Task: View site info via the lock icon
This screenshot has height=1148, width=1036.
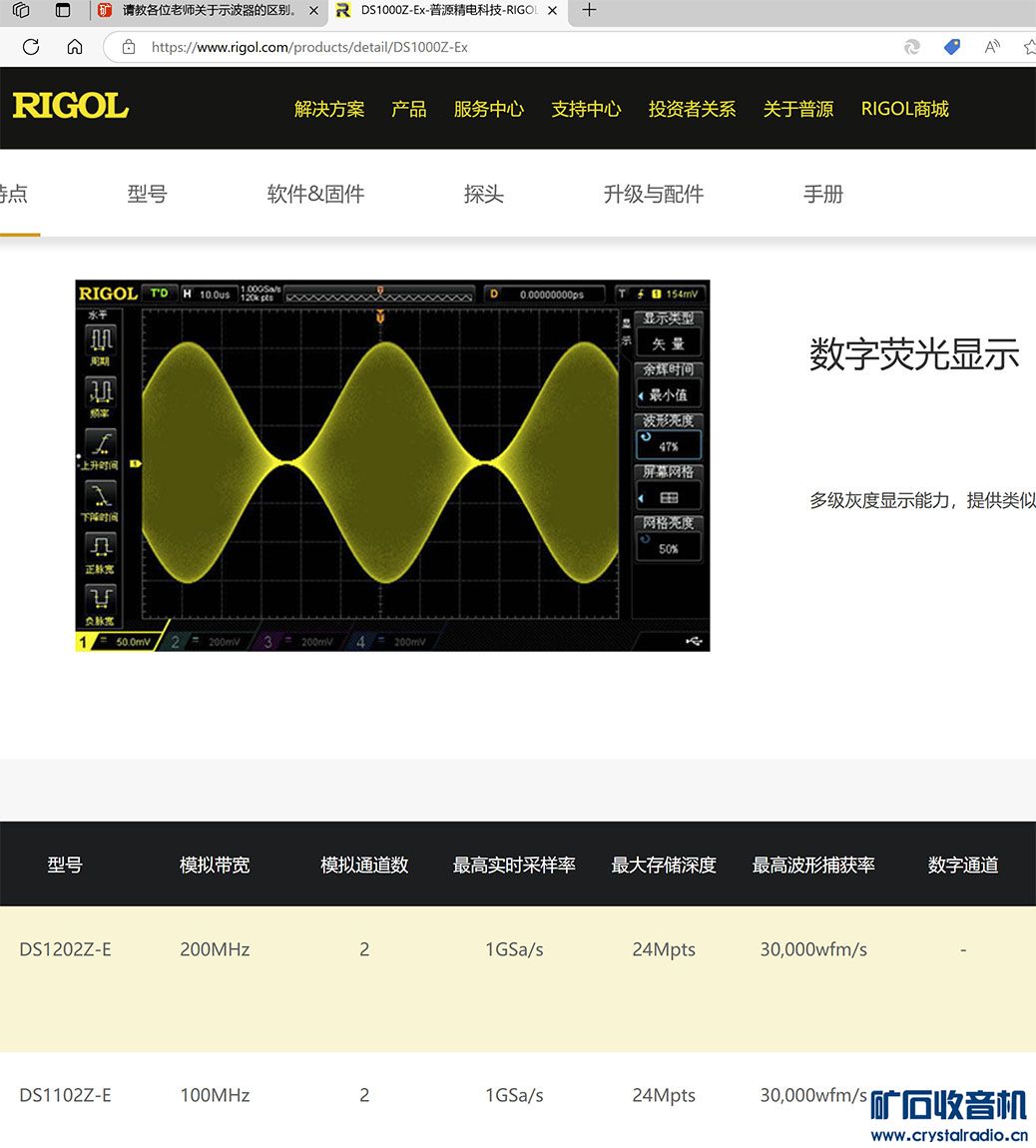Action: point(129,47)
